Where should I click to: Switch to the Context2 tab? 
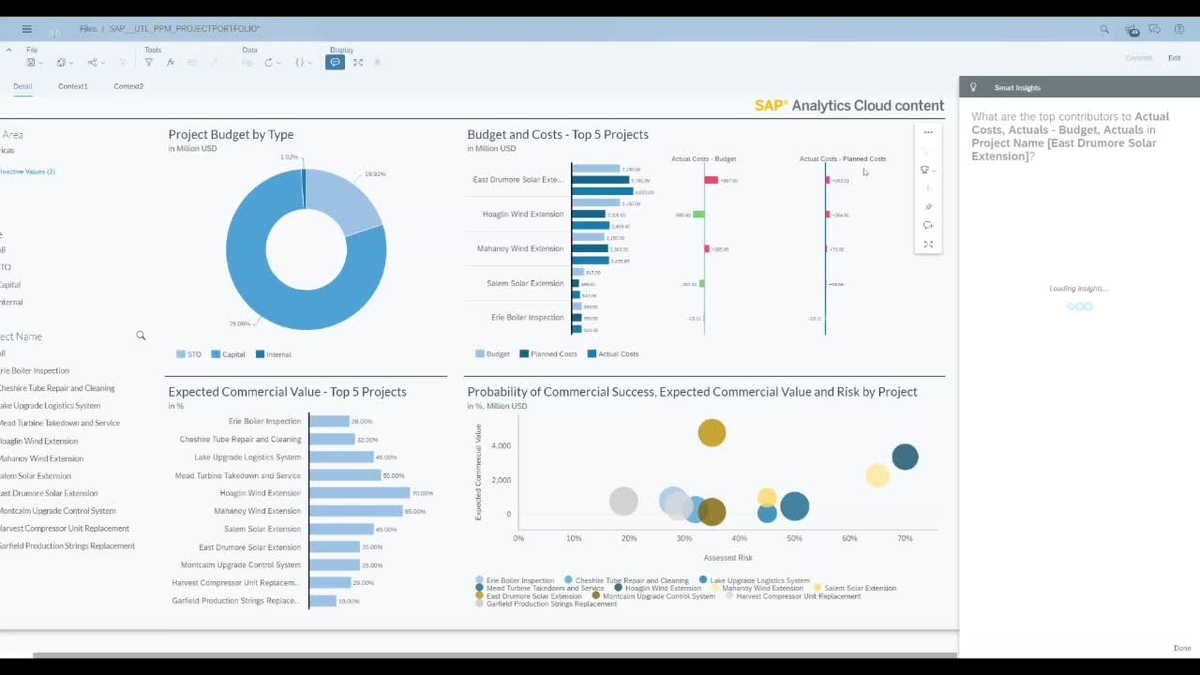[128, 87]
